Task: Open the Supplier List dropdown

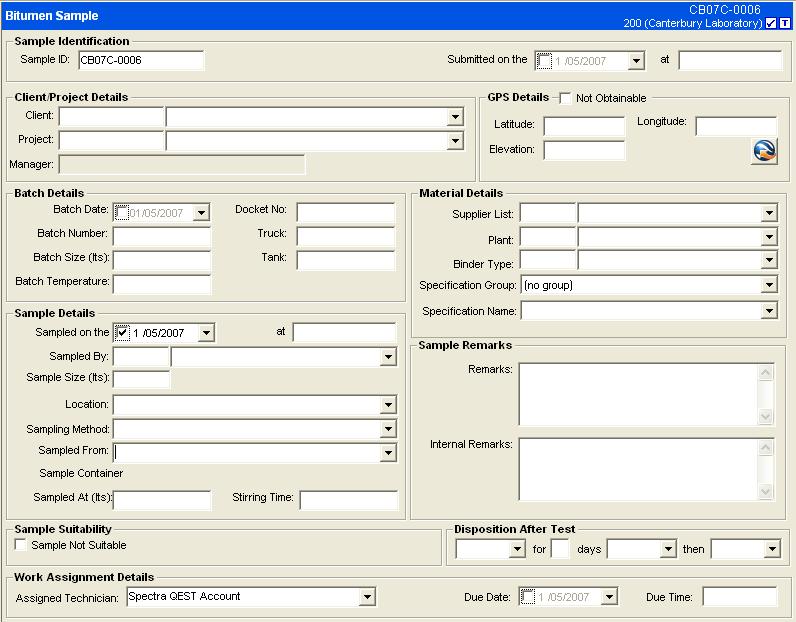Action: click(x=768, y=213)
